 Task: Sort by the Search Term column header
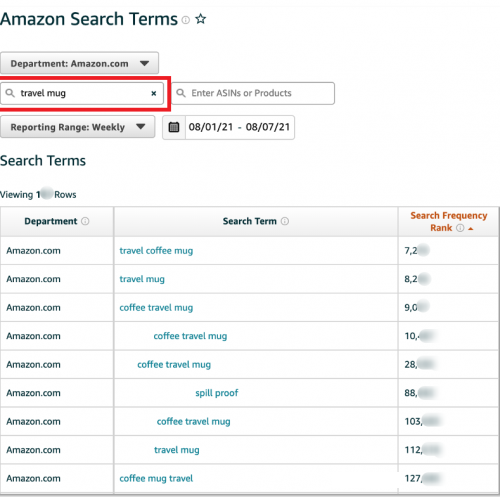tap(250, 221)
